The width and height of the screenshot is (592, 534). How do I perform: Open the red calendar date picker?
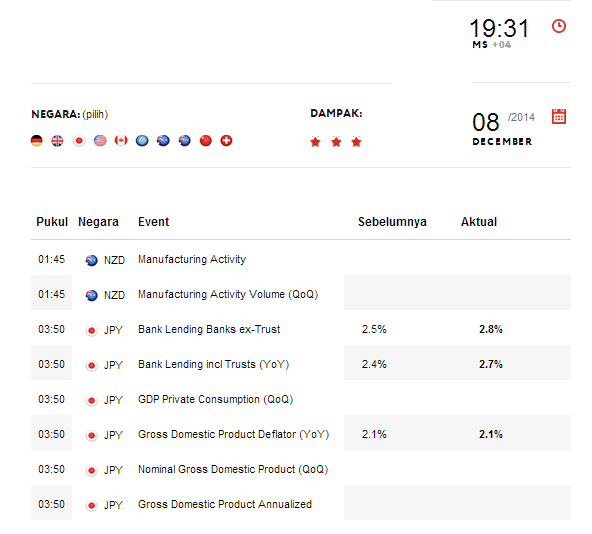tap(559, 116)
